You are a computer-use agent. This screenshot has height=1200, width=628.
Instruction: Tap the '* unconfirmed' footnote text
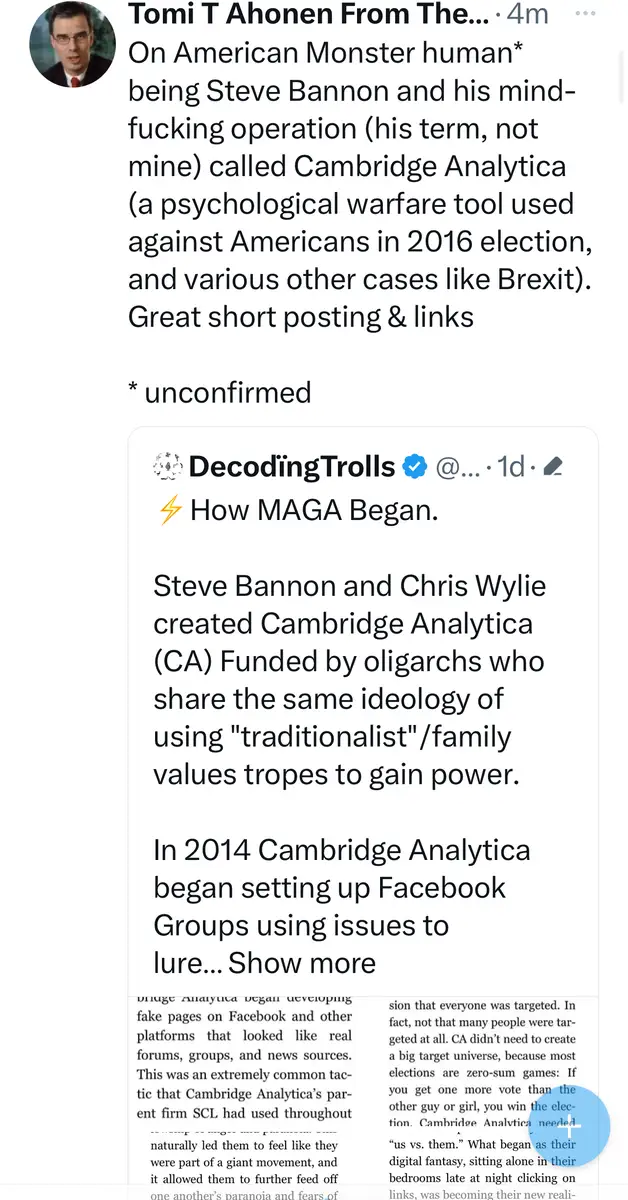coord(219,392)
